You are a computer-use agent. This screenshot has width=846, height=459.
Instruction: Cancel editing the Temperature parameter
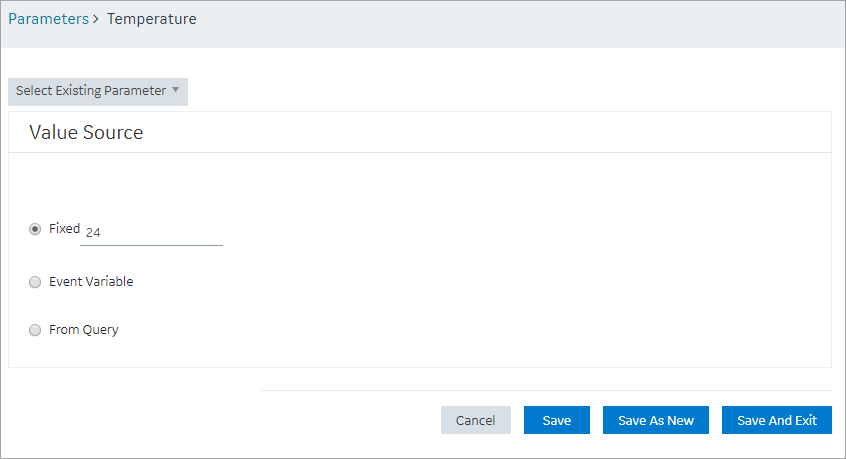[475, 420]
